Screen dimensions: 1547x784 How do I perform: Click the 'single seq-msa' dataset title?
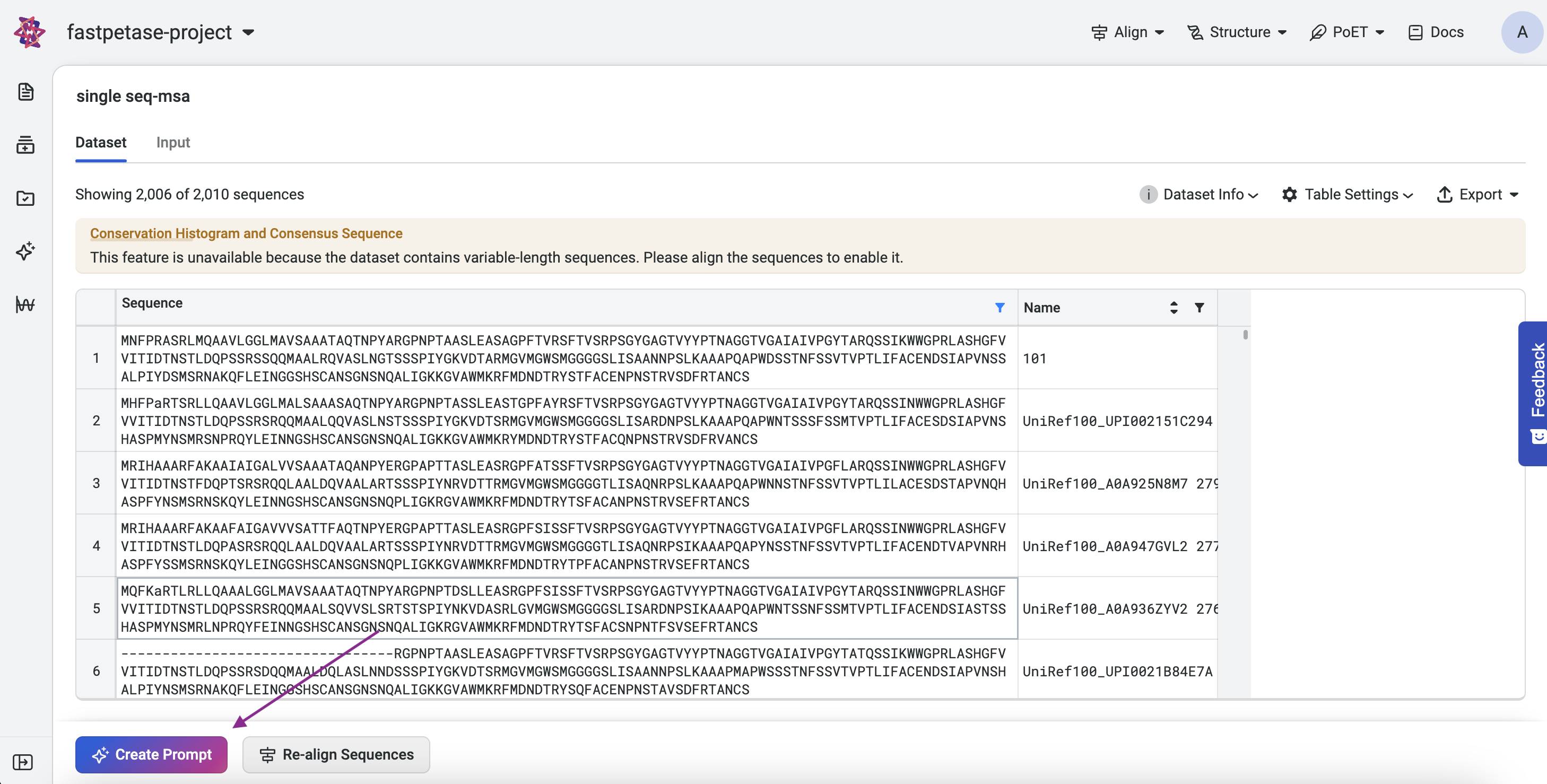coord(133,96)
